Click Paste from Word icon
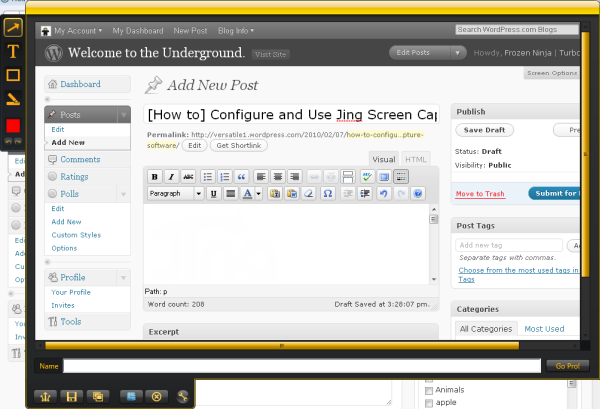 [x=292, y=194]
